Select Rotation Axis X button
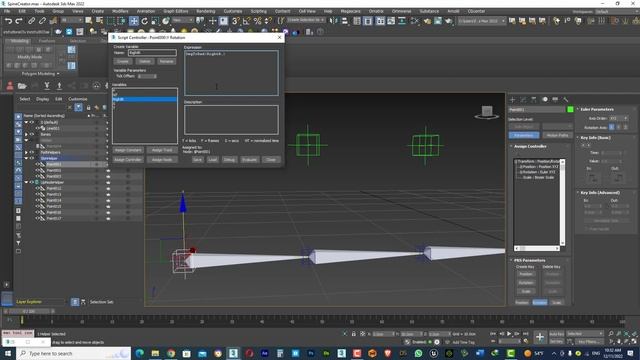Screen dimensions: 640x360 [611, 127]
